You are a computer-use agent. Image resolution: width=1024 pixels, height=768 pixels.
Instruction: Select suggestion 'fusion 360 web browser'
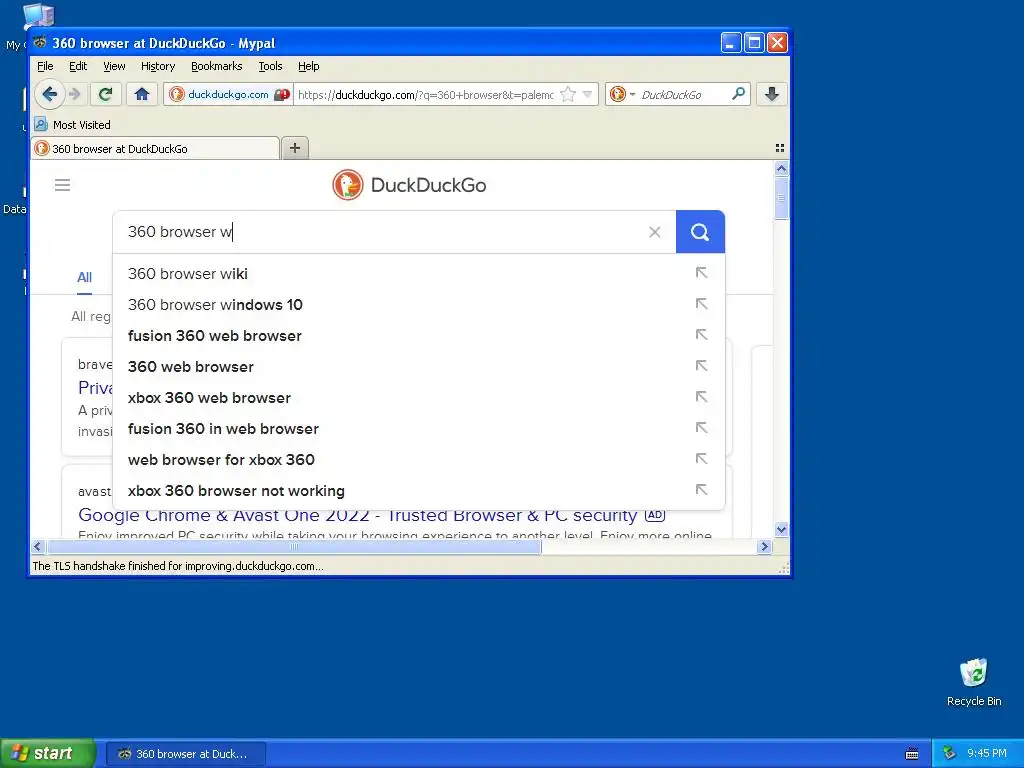[x=419, y=336]
